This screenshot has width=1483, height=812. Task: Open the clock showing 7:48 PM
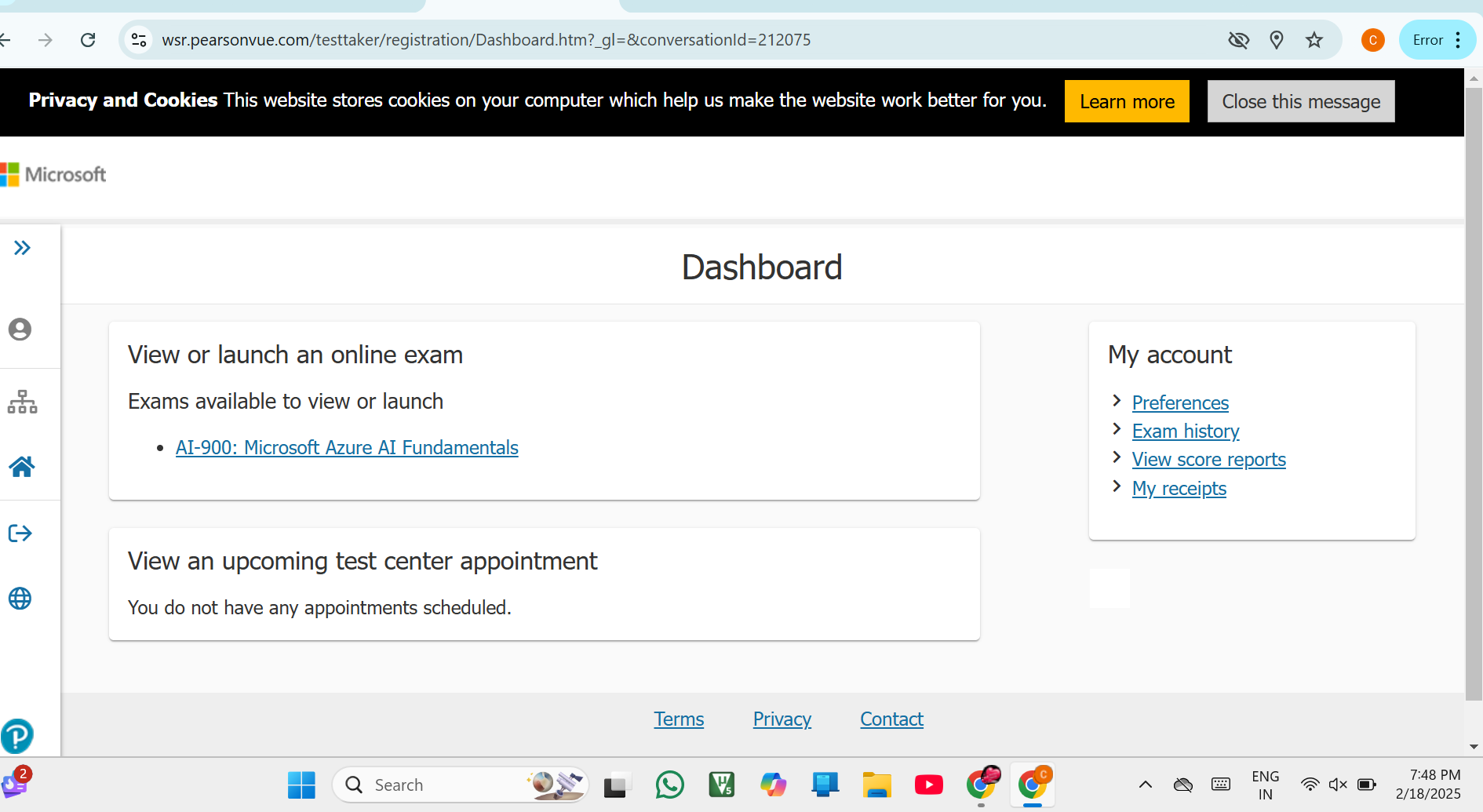point(1428,785)
